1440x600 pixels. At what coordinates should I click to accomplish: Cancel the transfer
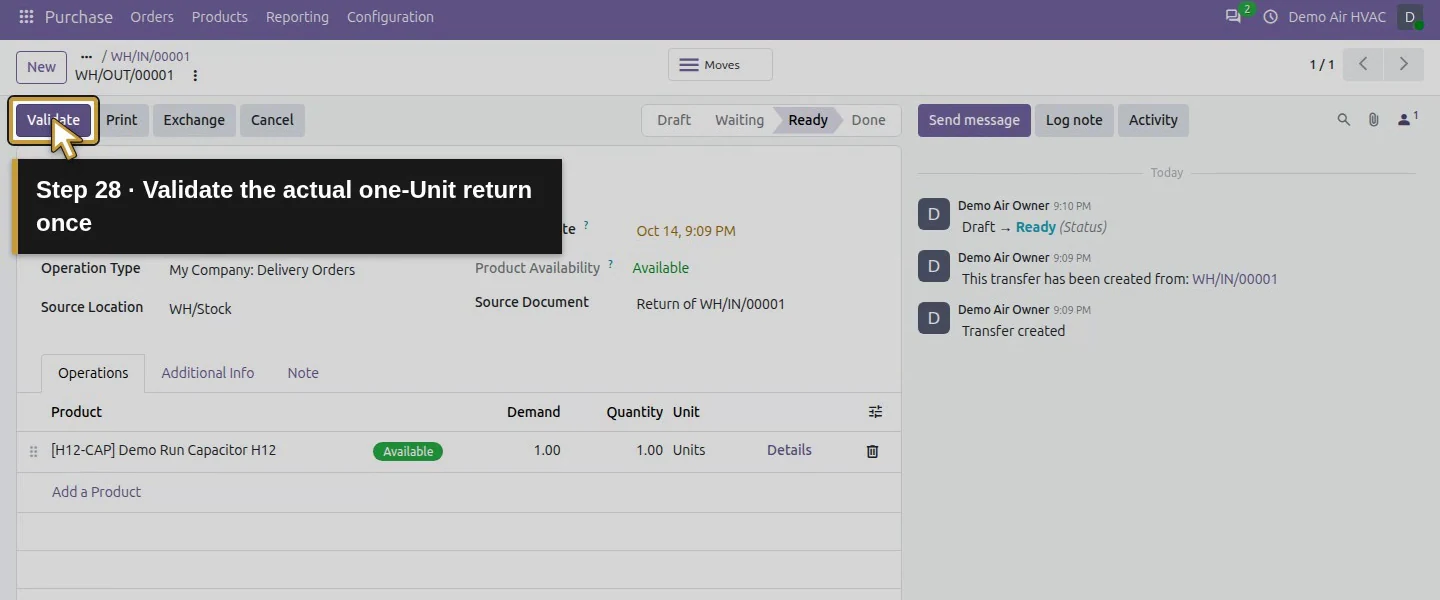pyautogui.click(x=272, y=120)
